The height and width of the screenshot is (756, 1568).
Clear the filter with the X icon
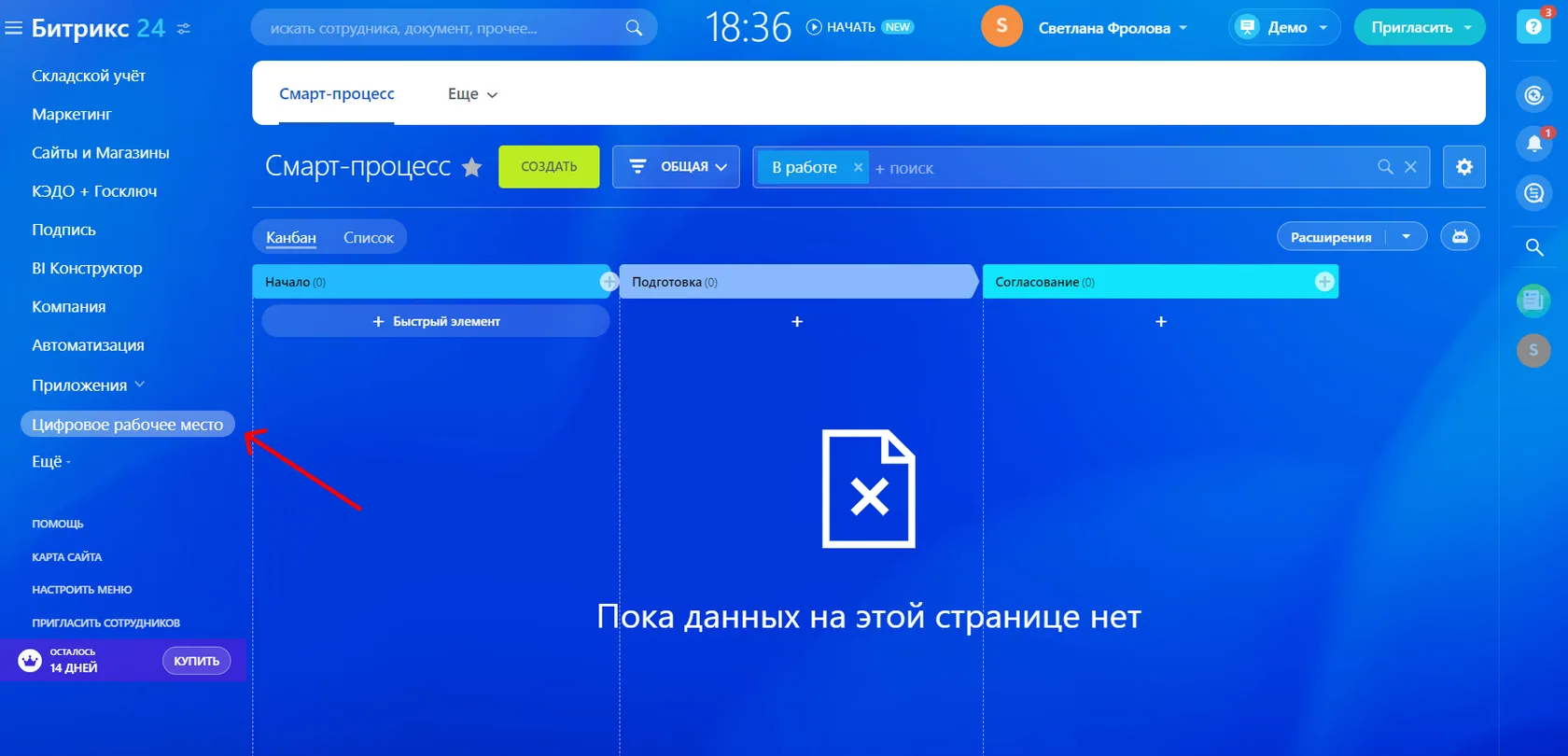pyautogui.click(x=1410, y=166)
